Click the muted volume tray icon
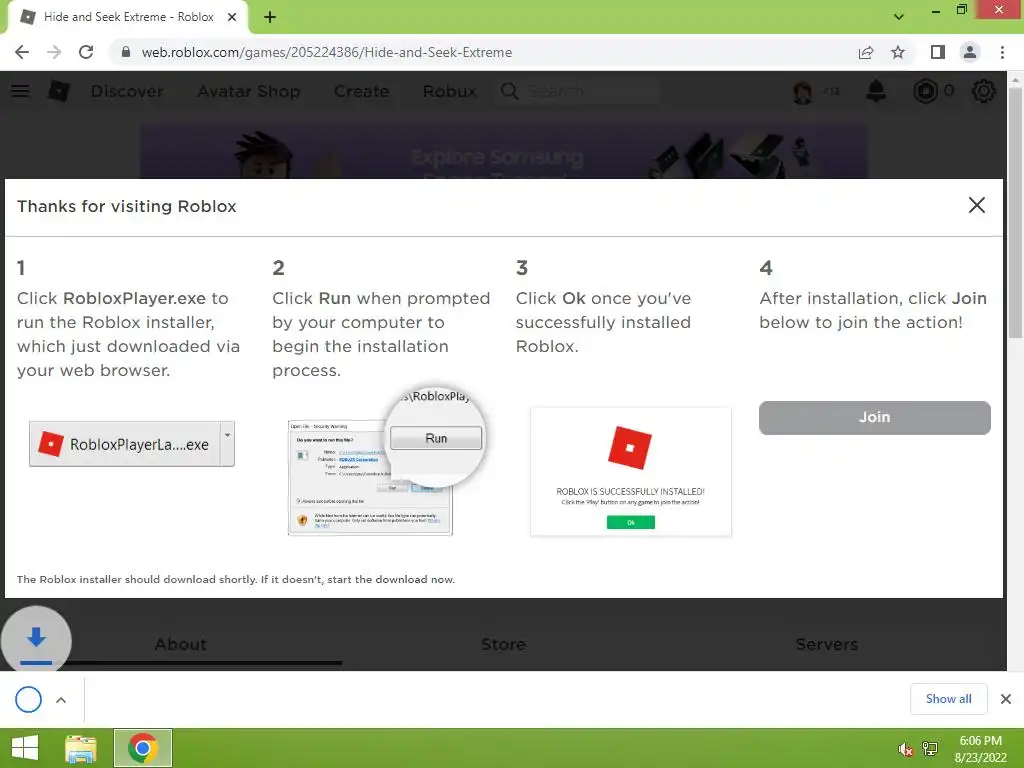This screenshot has width=1024, height=768. click(x=905, y=749)
